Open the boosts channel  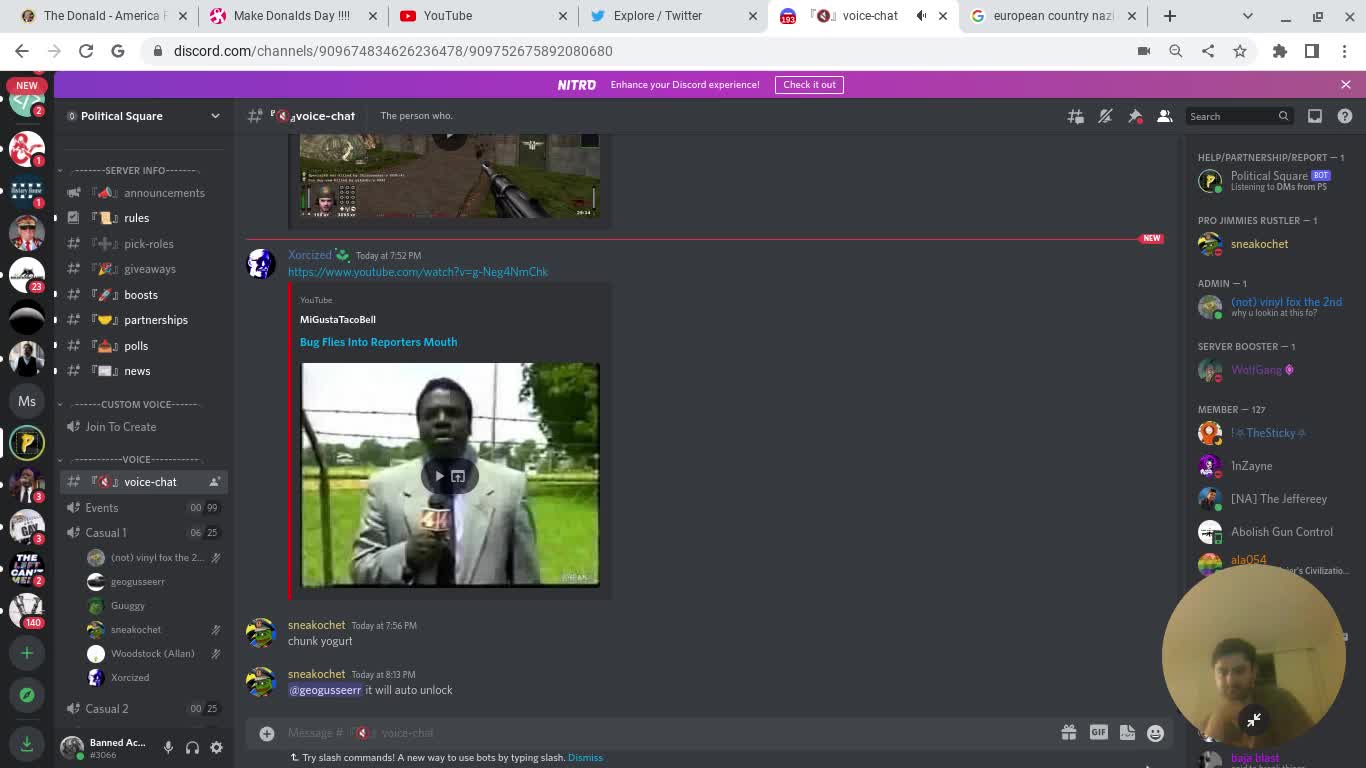pyautogui.click(x=144, y=295)
